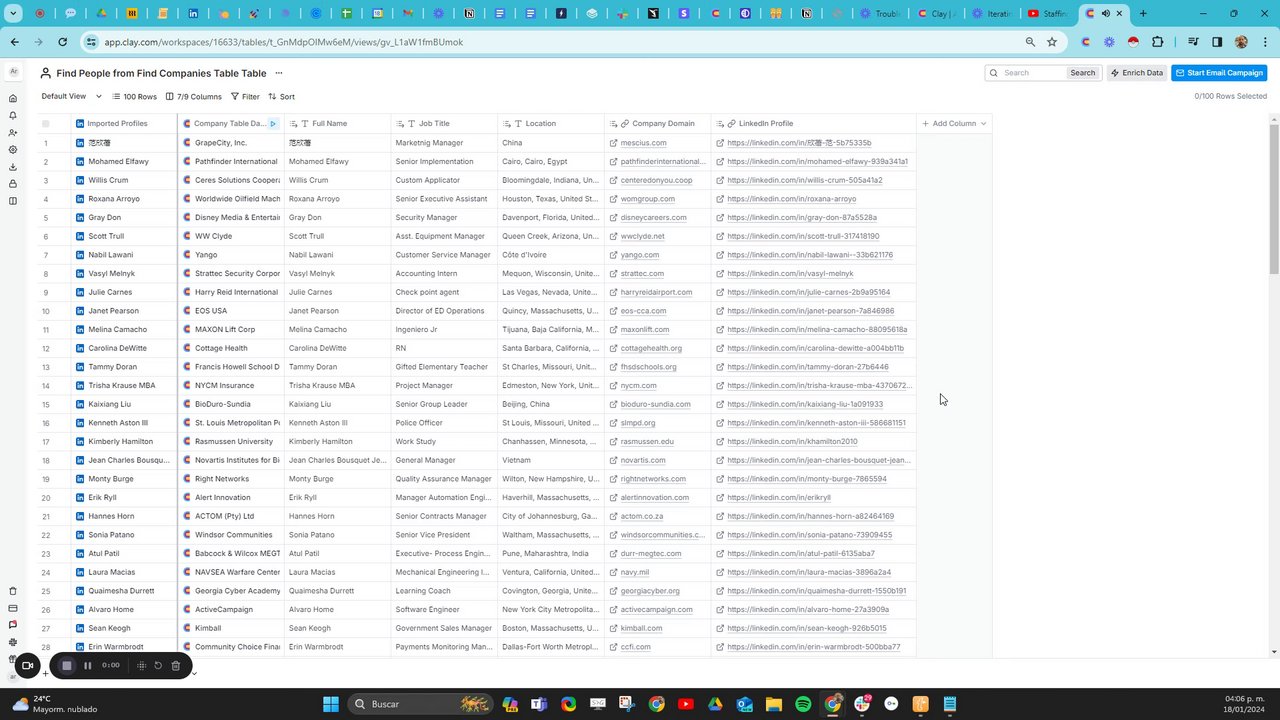
Task: Select the Senior Vice President cell
Action: click(444, 535)
